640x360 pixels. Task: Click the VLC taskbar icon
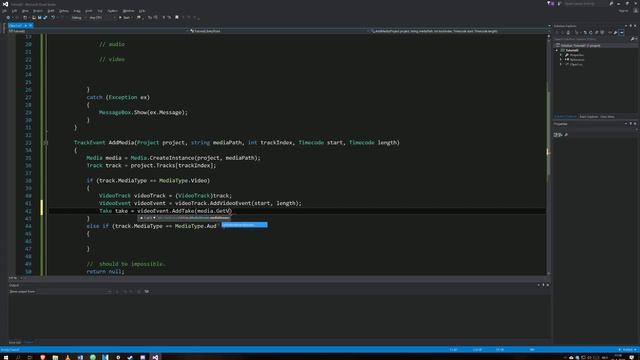click(x=68, y=357)
